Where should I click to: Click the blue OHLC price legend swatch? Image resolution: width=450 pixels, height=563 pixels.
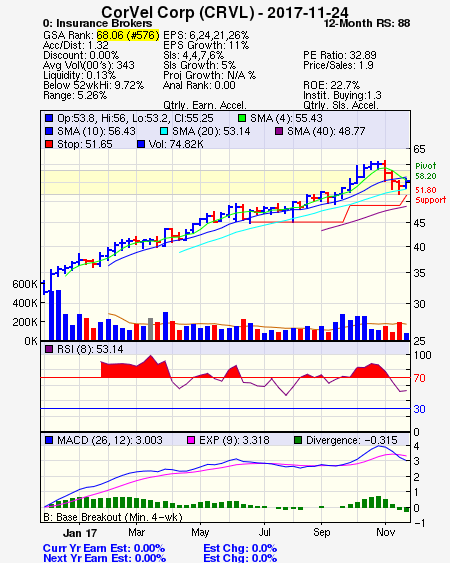click(49, 118)
